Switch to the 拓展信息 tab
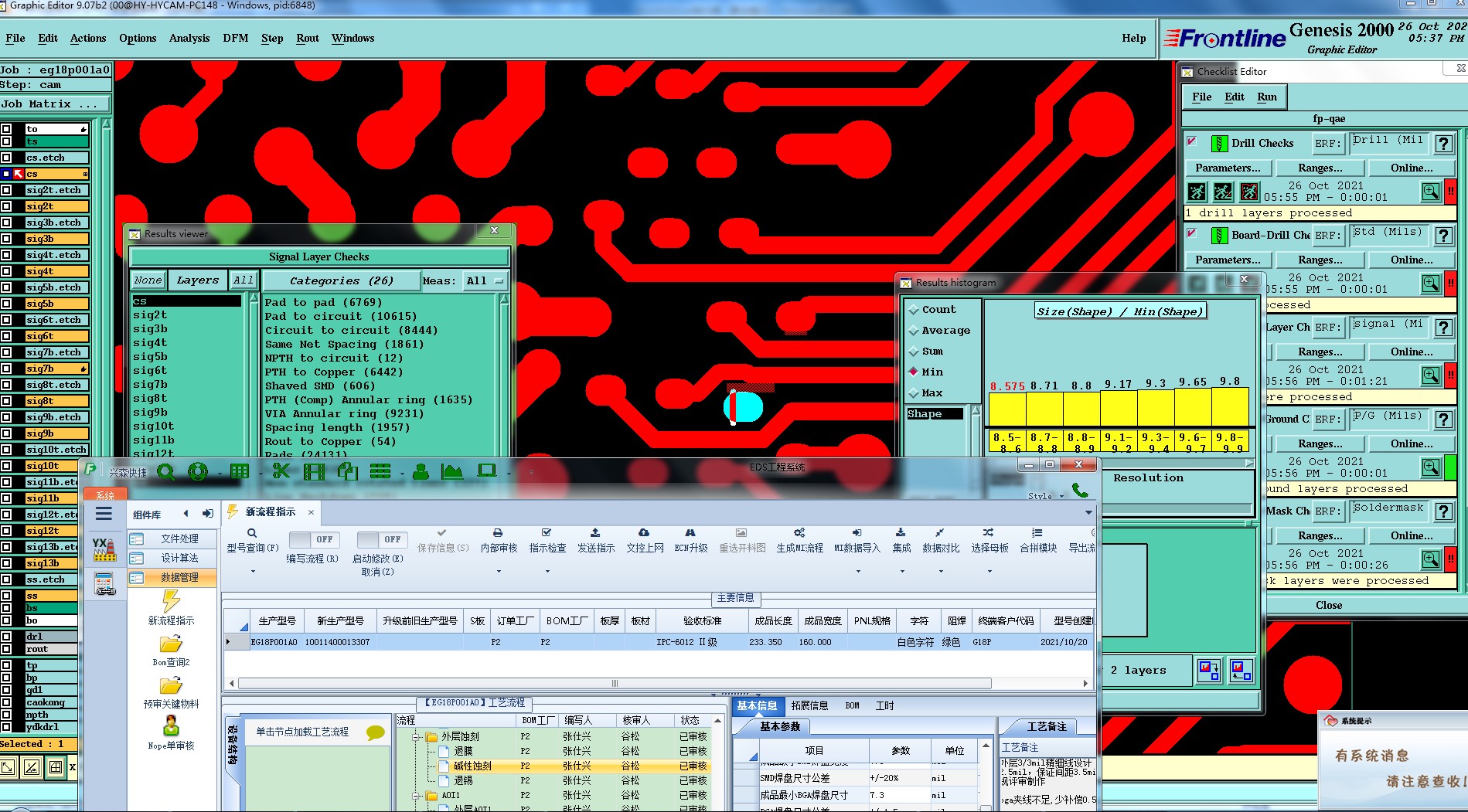The width and height of the screenshot is (1468, 812). coord(809,705)
